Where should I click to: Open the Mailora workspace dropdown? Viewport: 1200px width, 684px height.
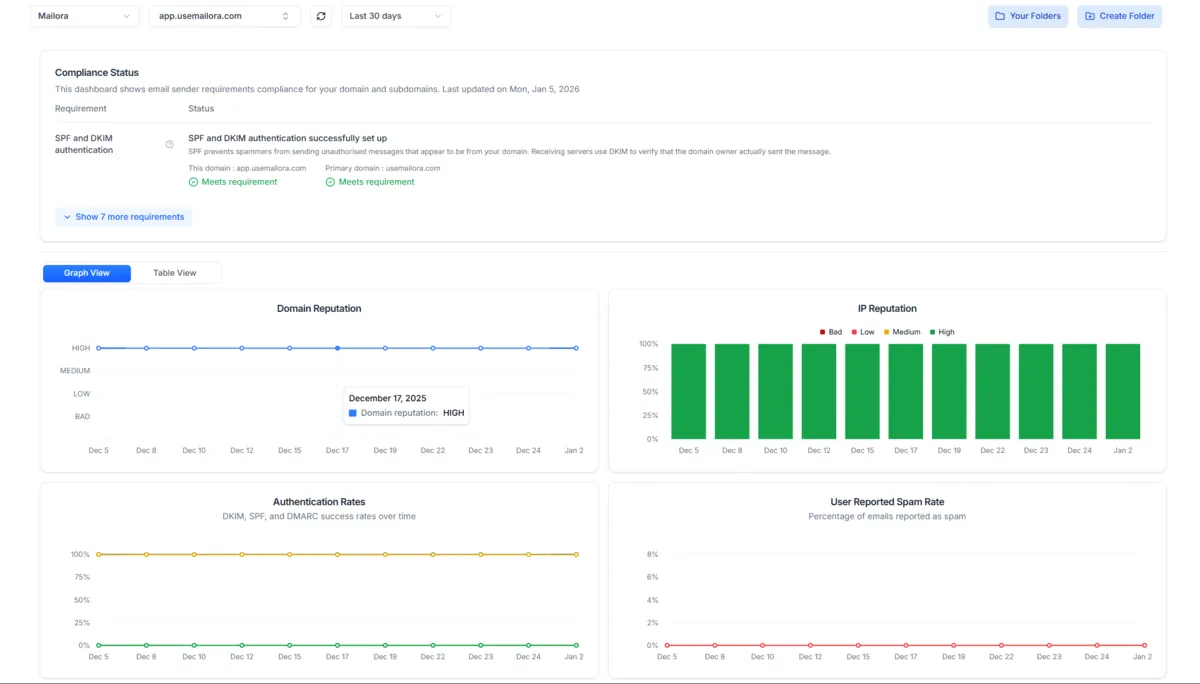tap(84, 16)
